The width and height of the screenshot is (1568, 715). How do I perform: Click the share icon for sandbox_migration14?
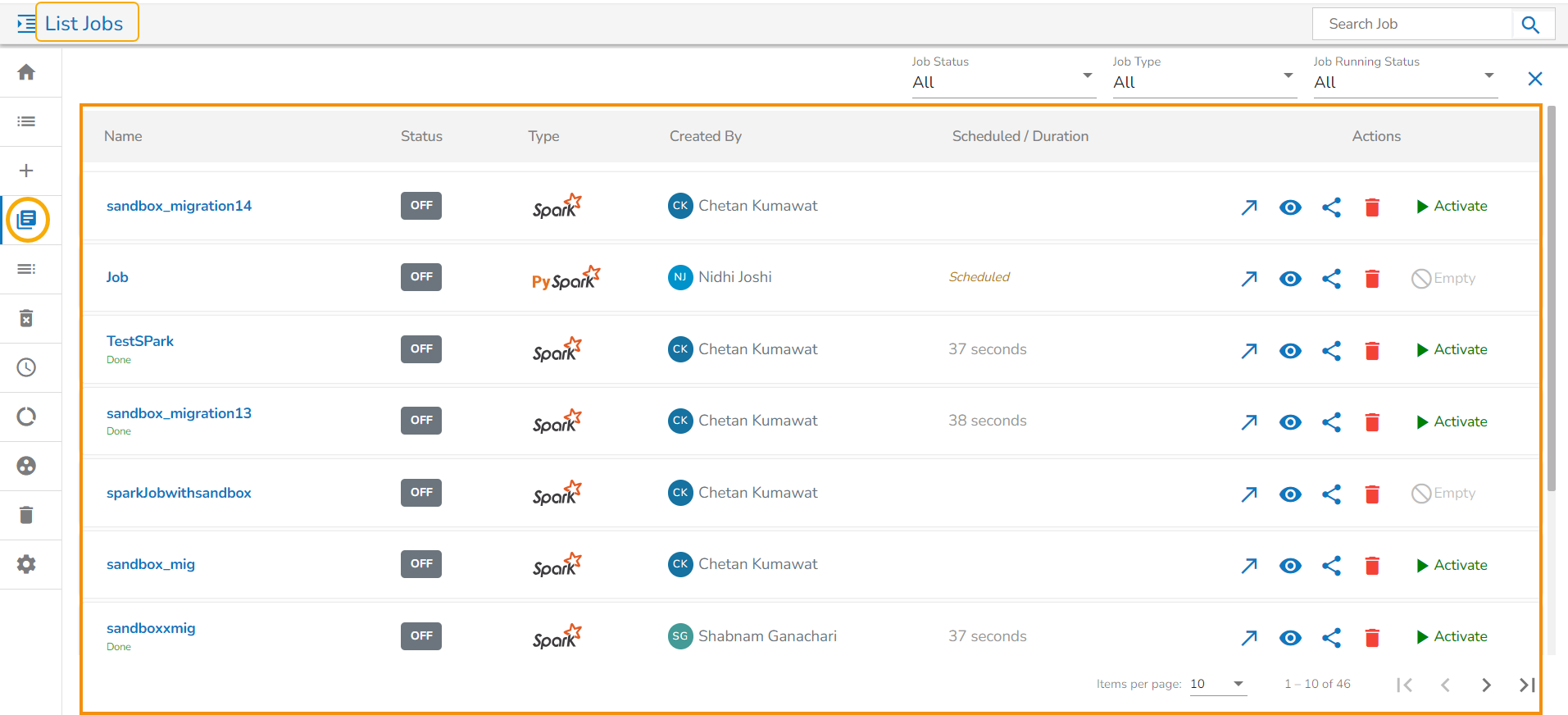click(x=1331, y=207)
